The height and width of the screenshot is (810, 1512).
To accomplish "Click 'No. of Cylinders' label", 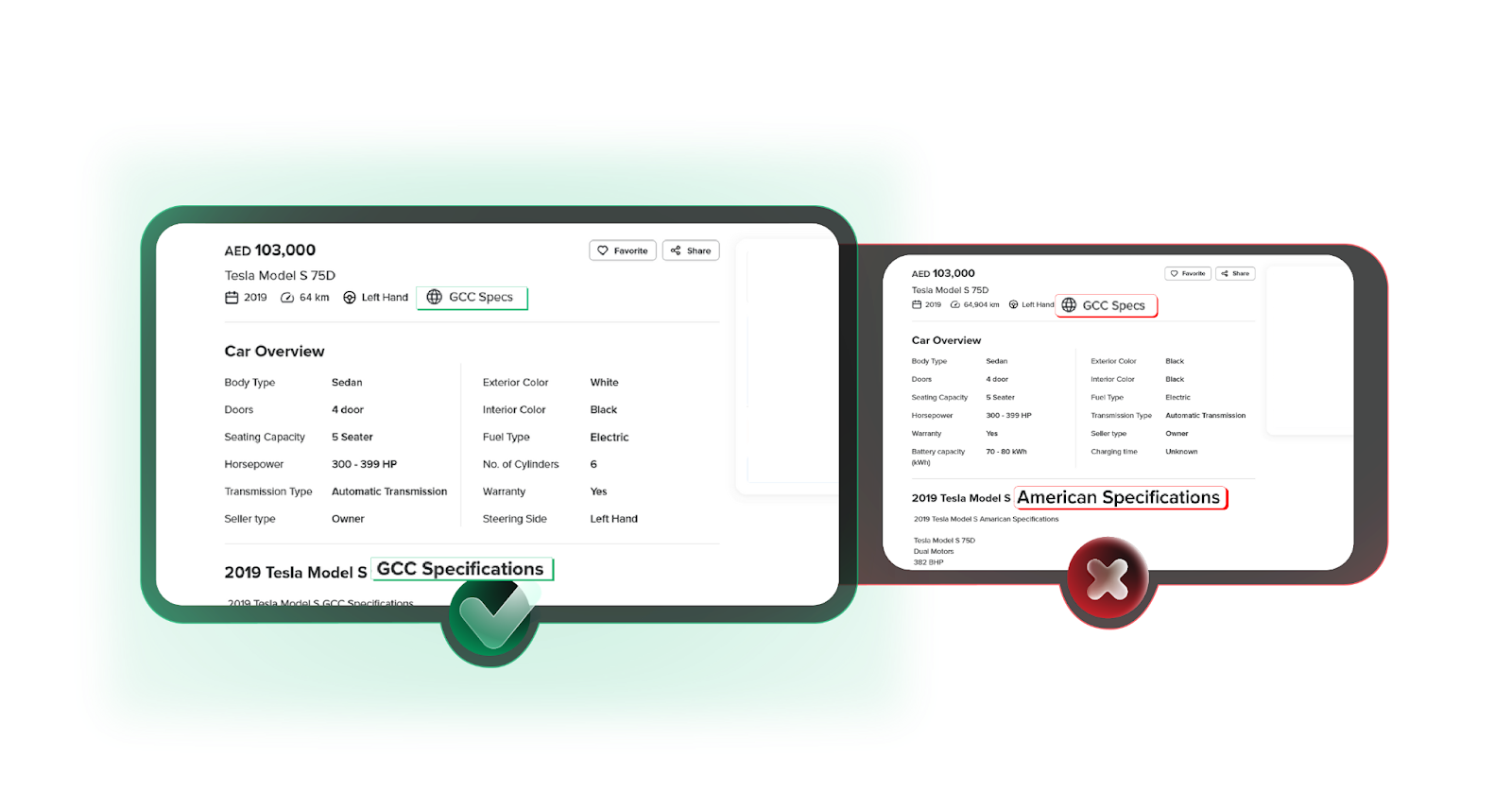I will pyautogui.click(x=521, y=464).
